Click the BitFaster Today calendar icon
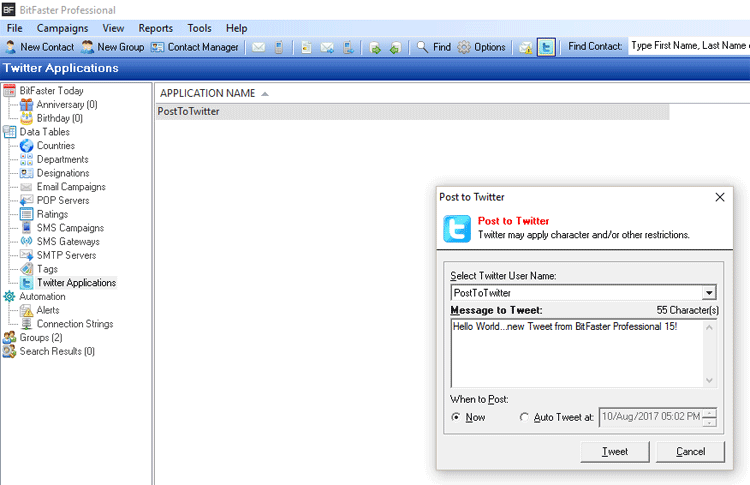The image size is (750, 485). 9,90
